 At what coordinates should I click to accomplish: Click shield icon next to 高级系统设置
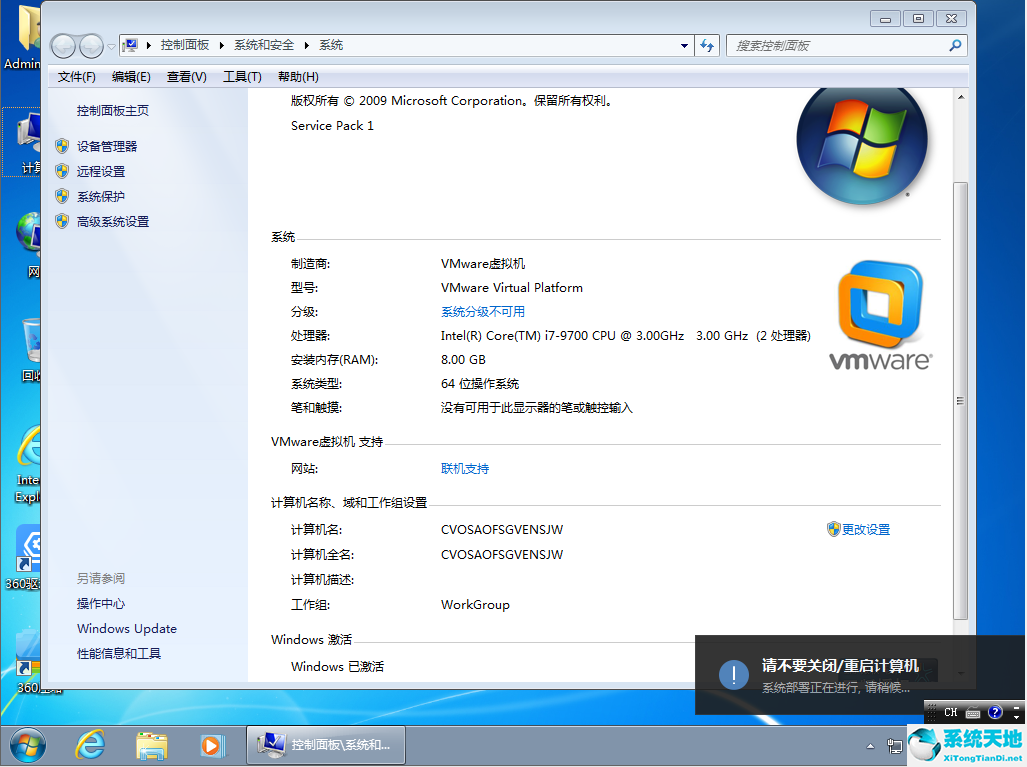click(x=62, y=221)
